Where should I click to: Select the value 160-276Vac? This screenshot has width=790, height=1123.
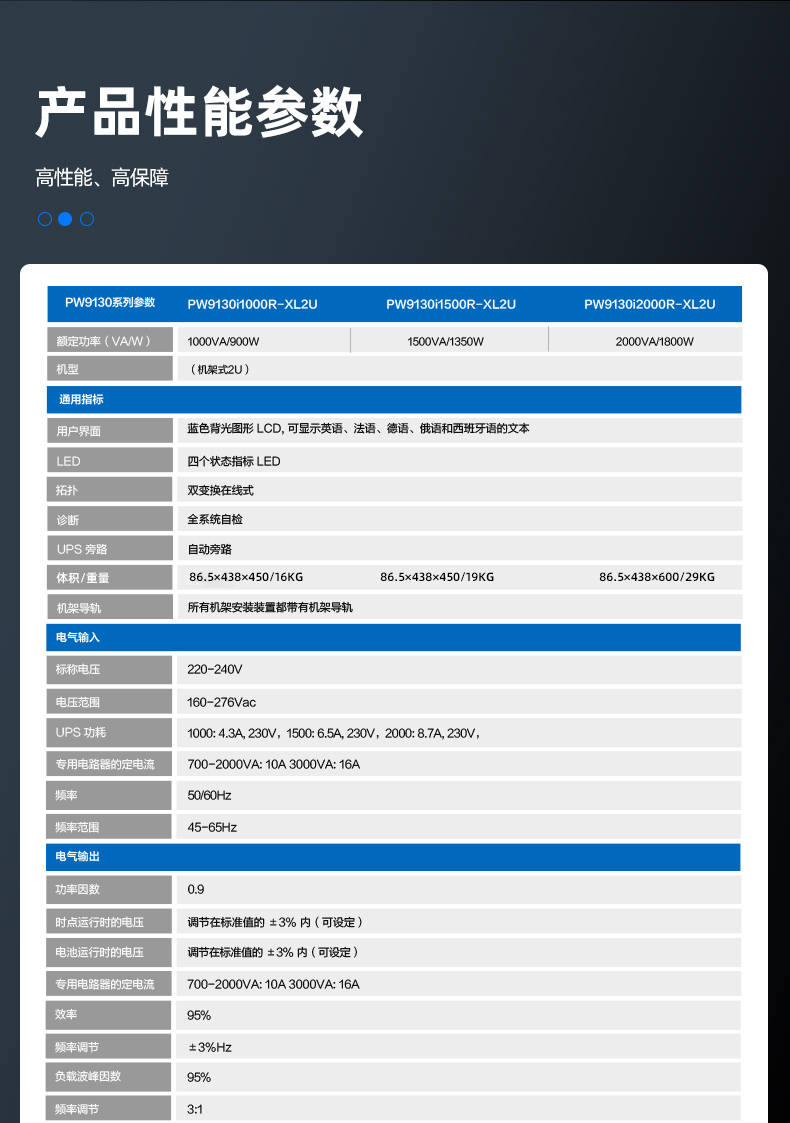[221, 703]
